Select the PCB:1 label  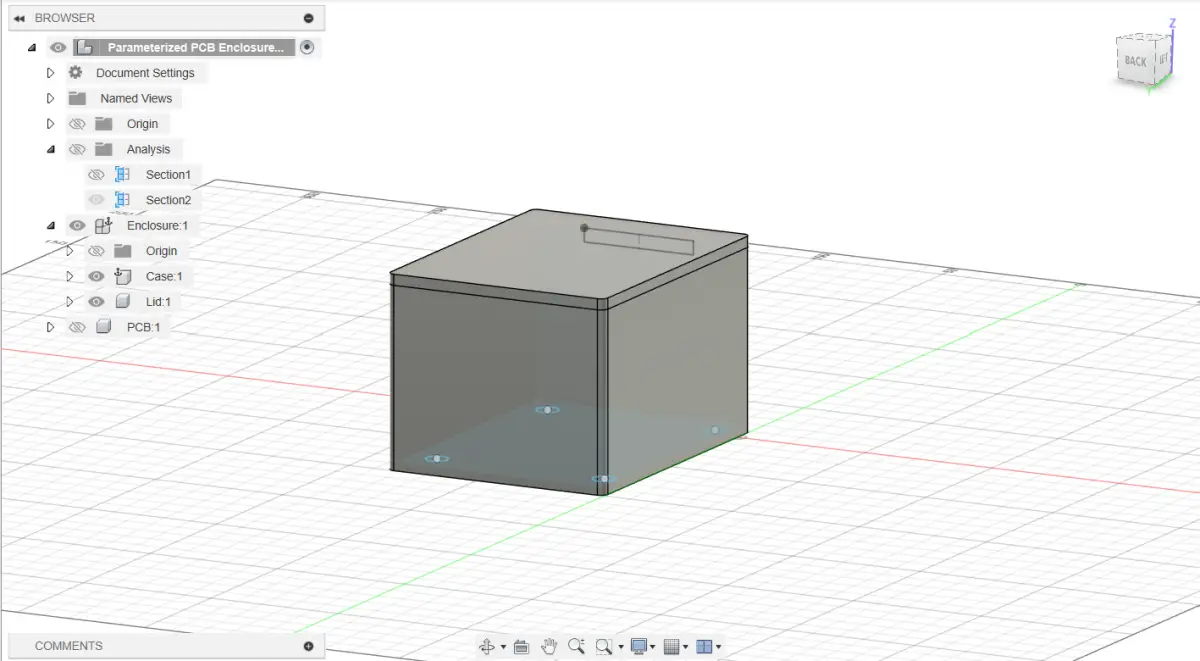point(143,327)
